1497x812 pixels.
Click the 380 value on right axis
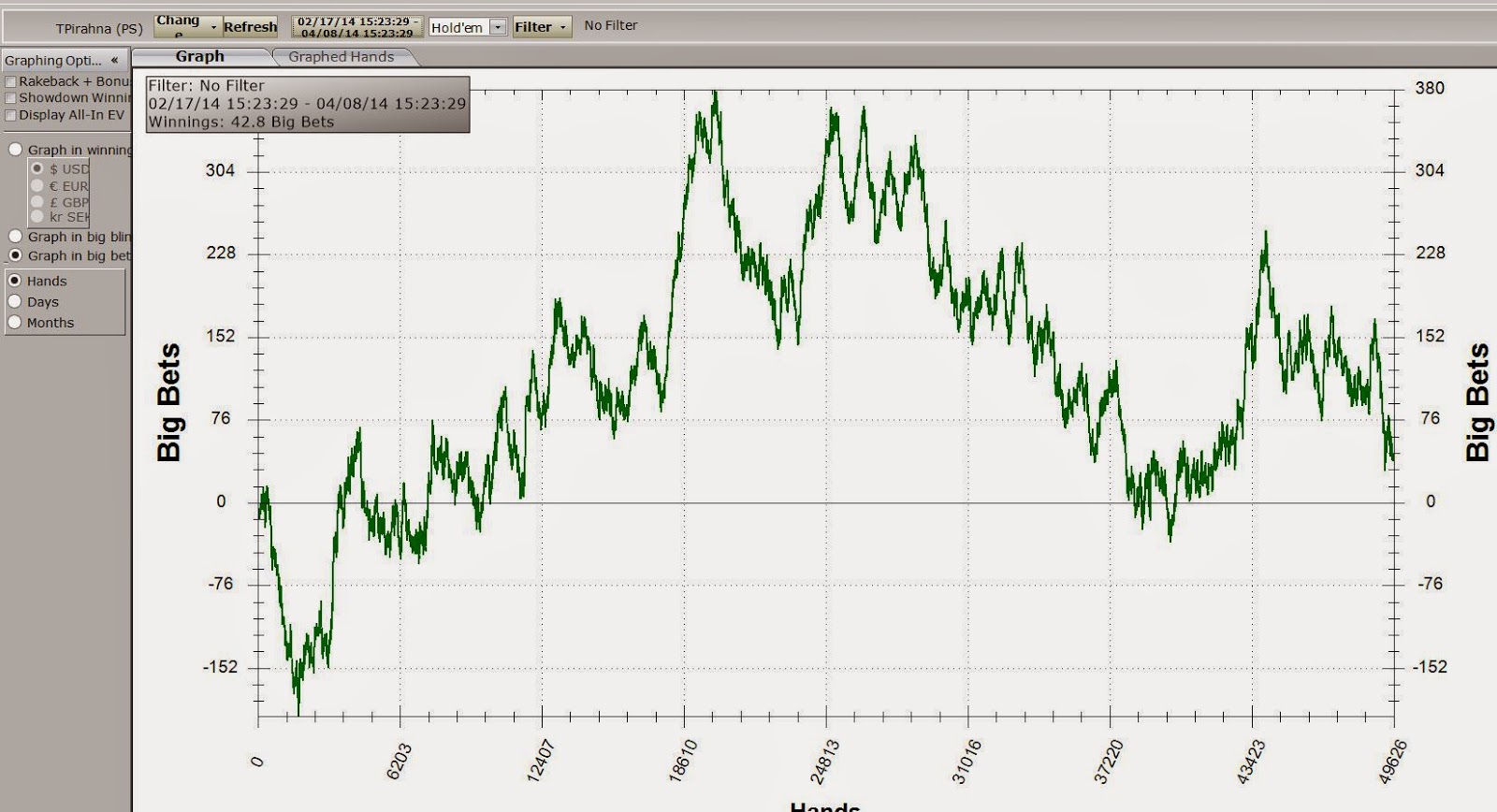1430,88
